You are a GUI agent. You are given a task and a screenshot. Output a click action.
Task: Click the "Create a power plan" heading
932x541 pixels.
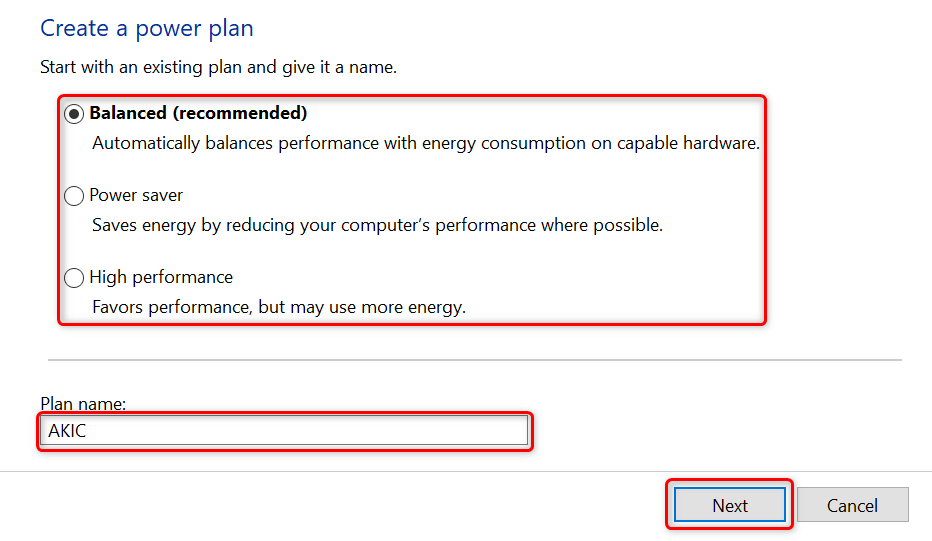pos(147,28)
